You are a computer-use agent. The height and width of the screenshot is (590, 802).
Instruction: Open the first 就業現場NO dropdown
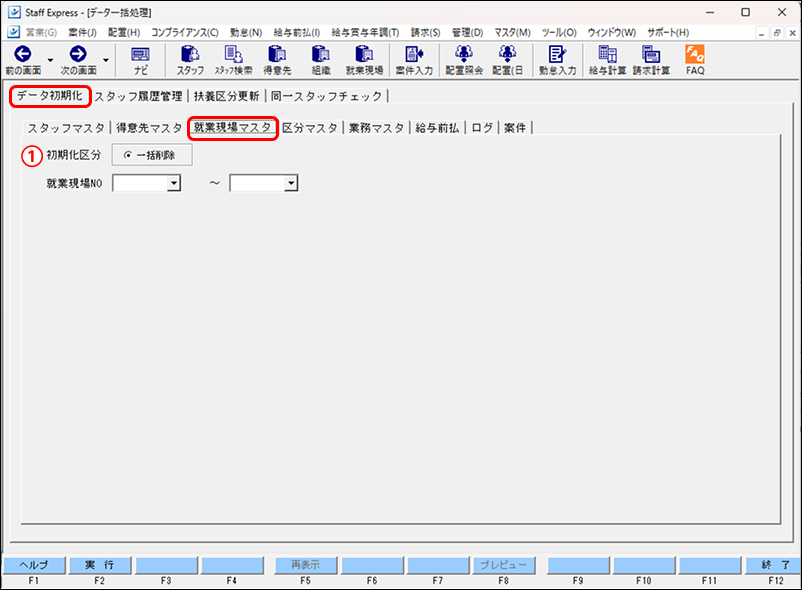[x=172, y=183]
